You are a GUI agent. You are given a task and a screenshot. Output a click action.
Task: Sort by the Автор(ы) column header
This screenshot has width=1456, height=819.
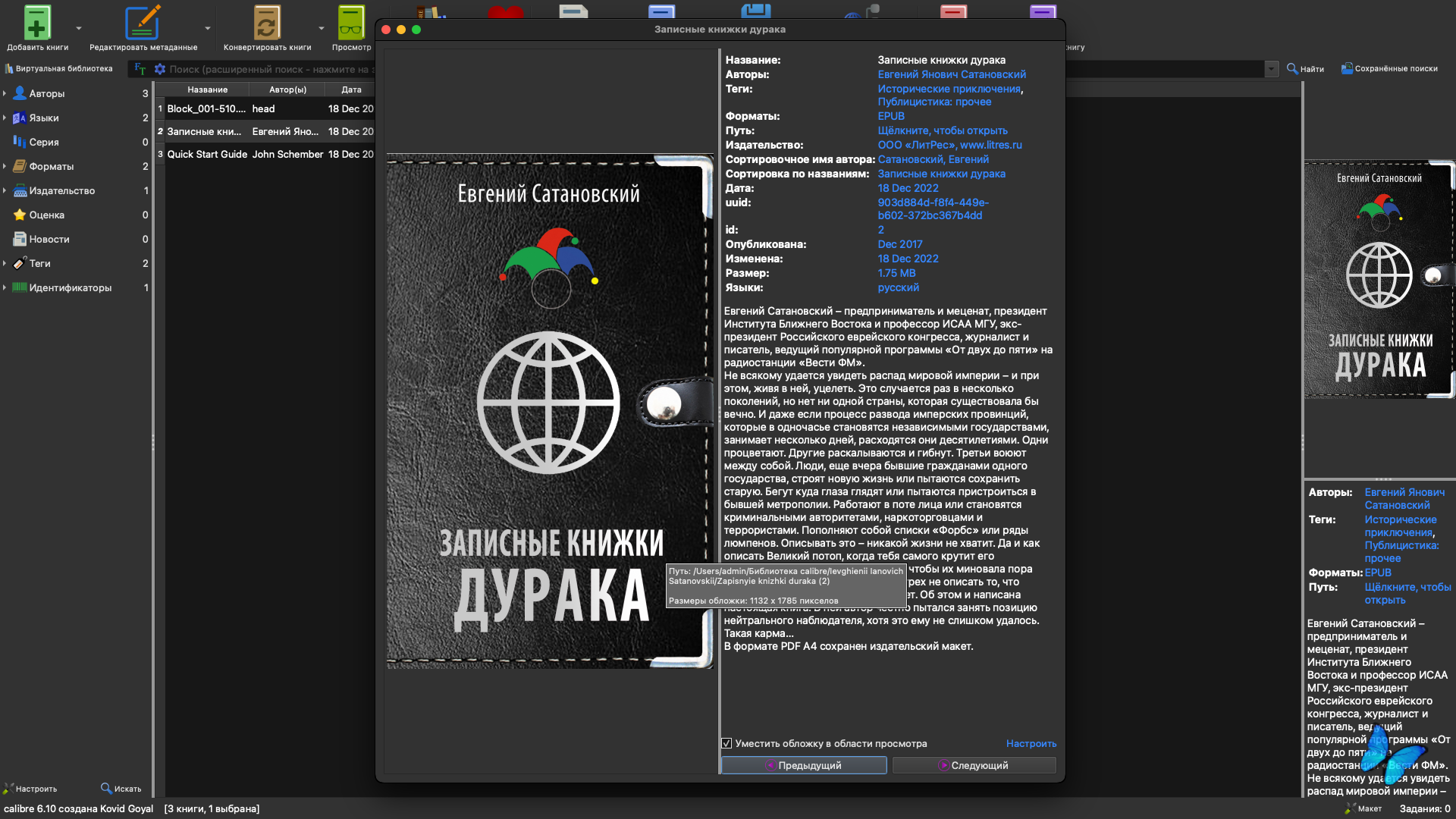point(287,89)
